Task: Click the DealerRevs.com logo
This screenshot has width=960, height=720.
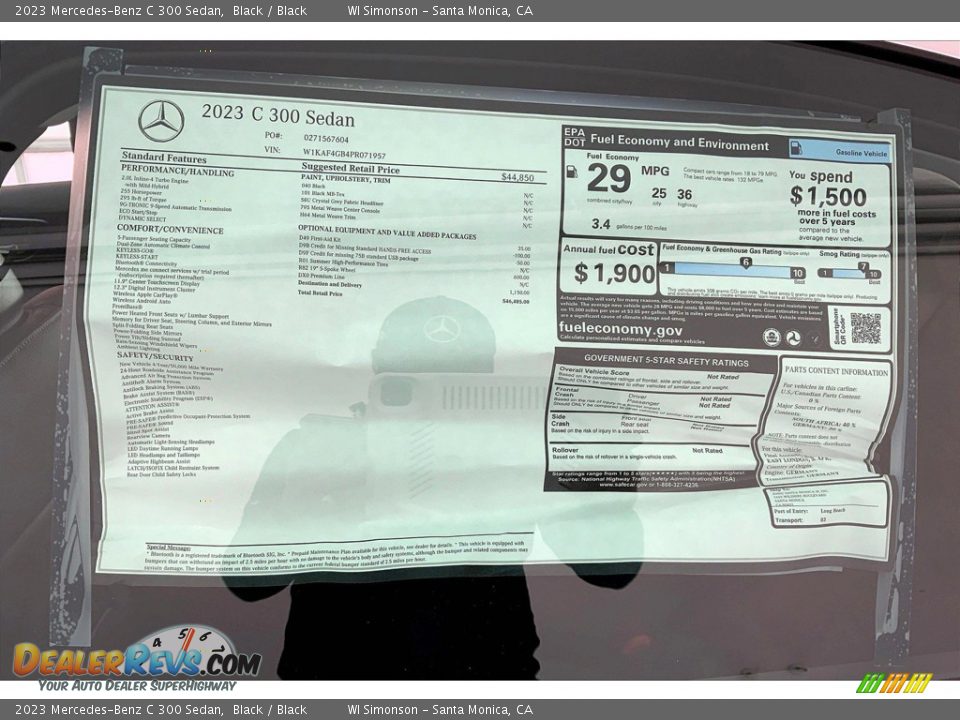Action: [138, 659]
